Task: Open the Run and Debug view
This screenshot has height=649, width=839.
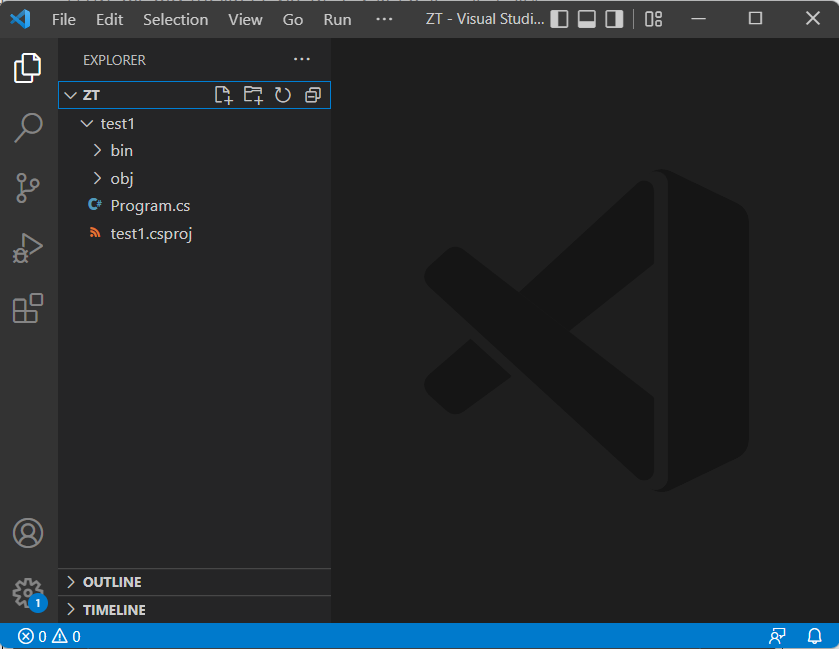Action: click(x=28, y=248)
